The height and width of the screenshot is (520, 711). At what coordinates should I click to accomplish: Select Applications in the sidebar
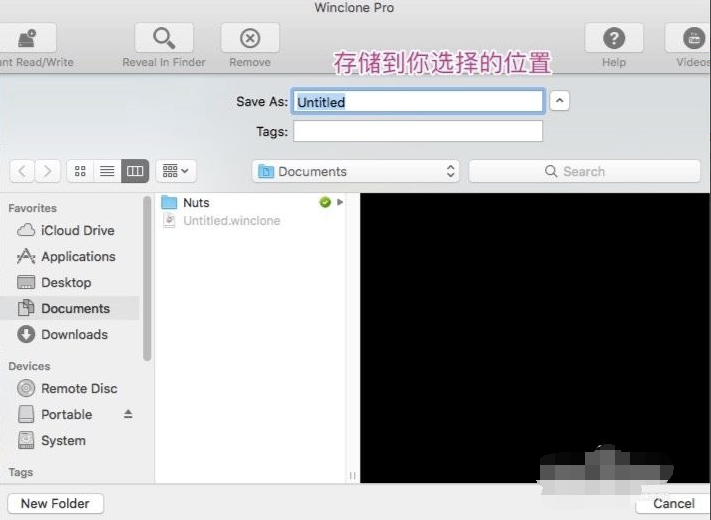coord(70,257)
